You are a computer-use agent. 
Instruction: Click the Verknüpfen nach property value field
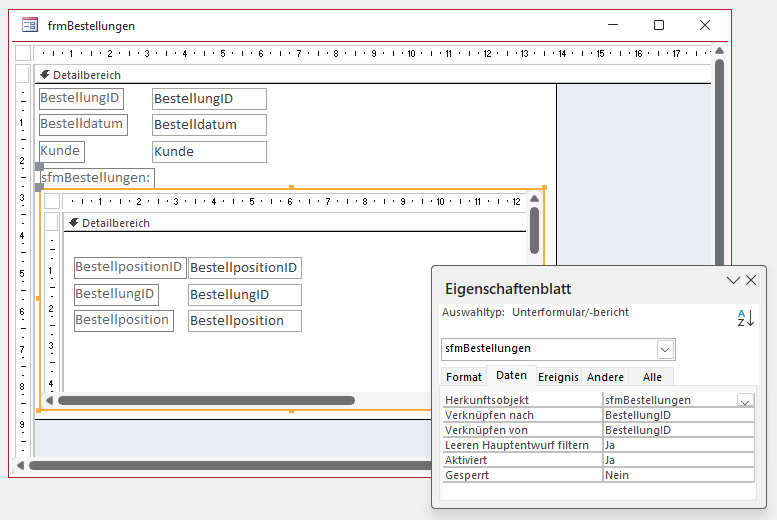coord(678,415)
